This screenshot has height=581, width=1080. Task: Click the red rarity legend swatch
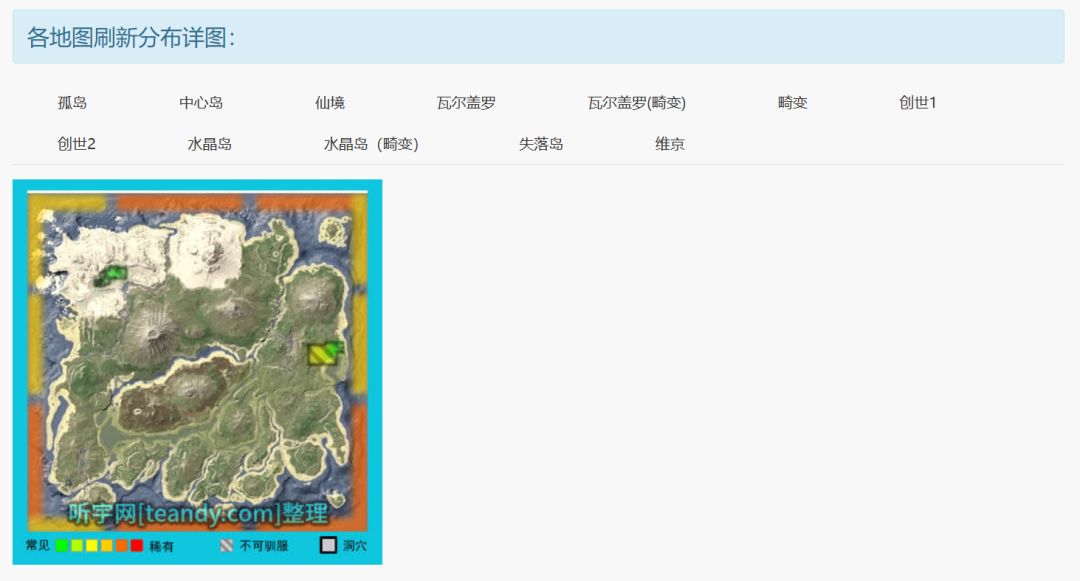coord(137,545)
